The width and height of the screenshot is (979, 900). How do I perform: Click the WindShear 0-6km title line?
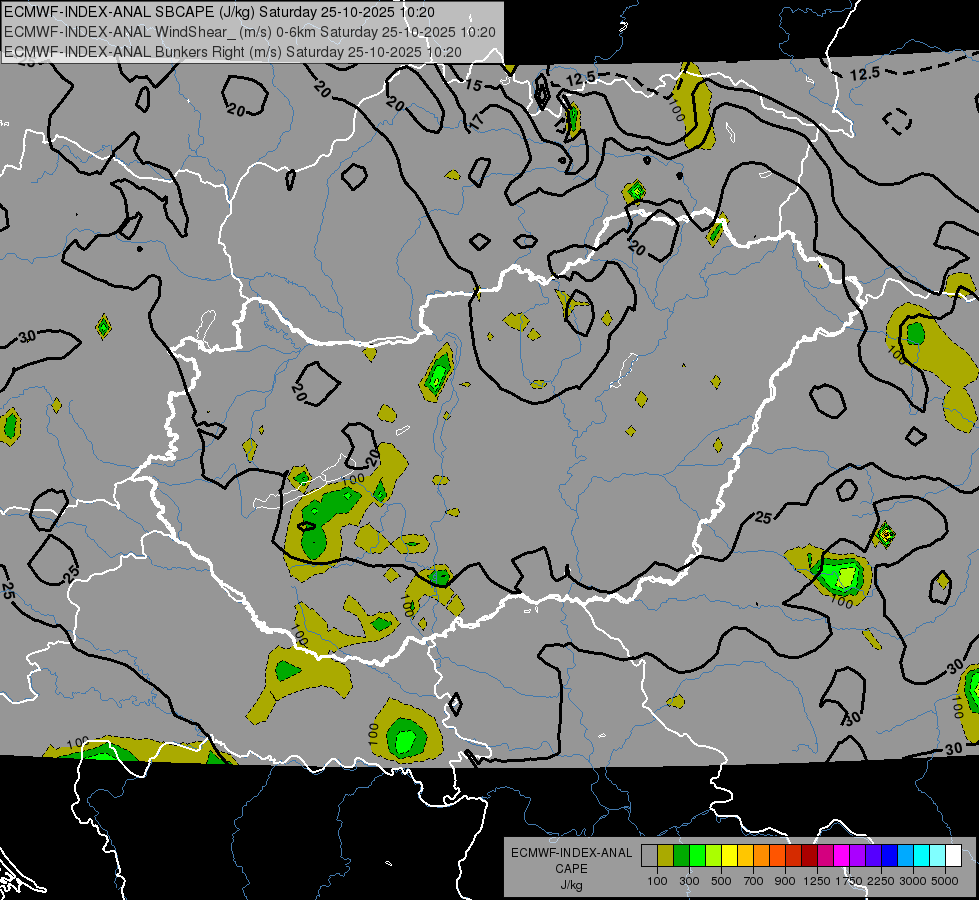coord(250,32)
